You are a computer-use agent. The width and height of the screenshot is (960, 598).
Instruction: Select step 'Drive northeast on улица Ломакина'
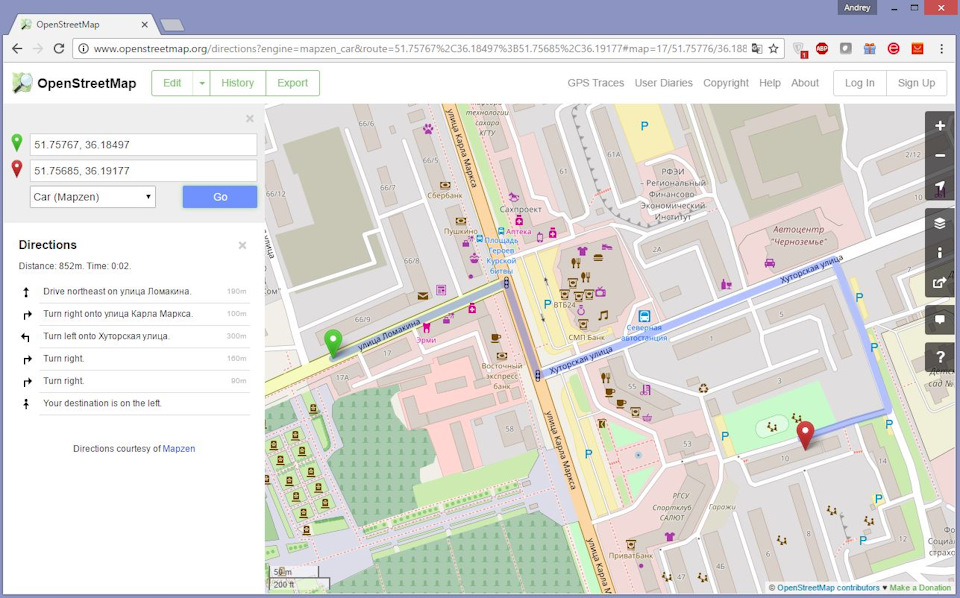(134, 292)
